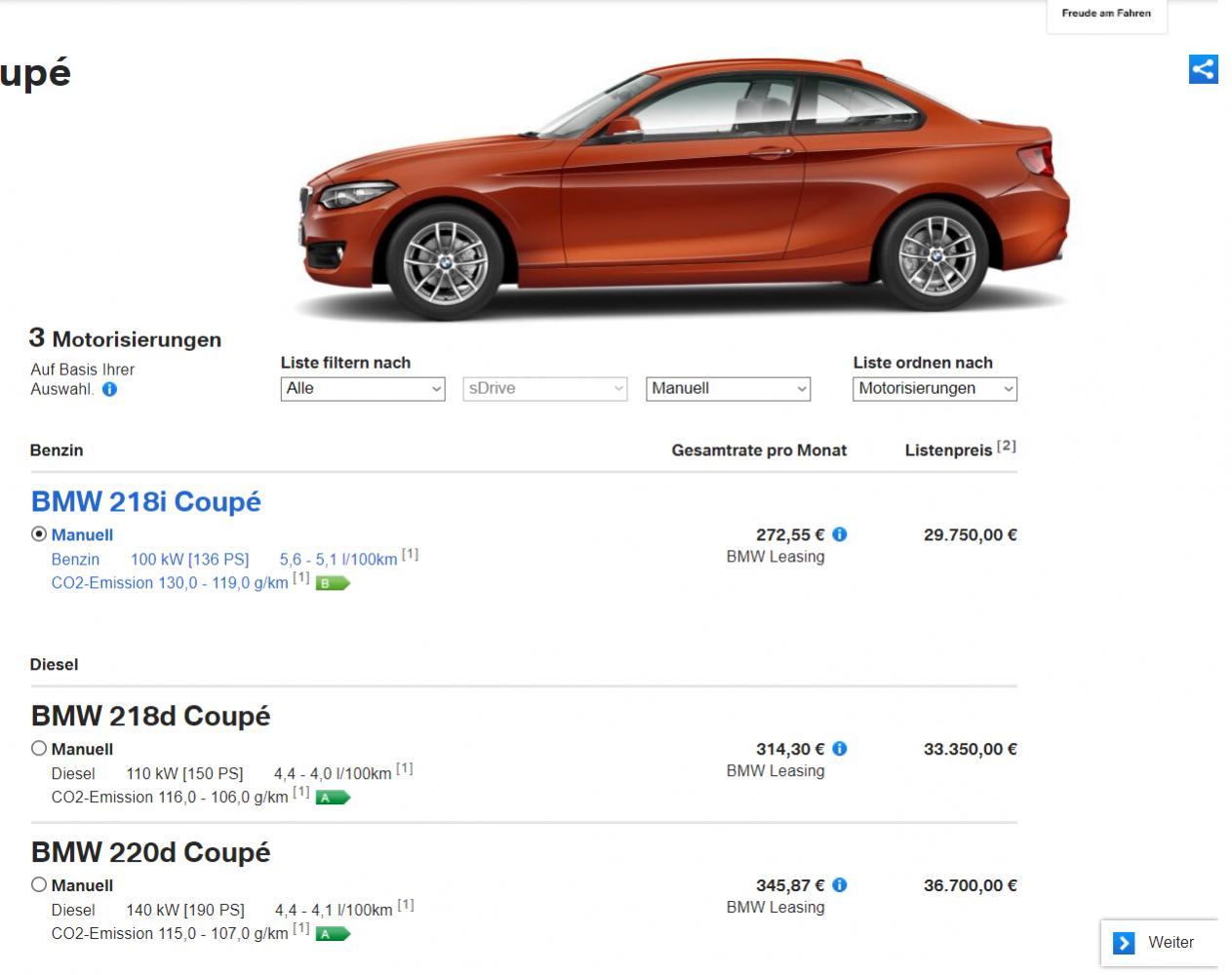Click CO2-Emission 115,0 - 107,0 g/km text
This screenshot has width=1232, height=975.
[x=170, y=934]
